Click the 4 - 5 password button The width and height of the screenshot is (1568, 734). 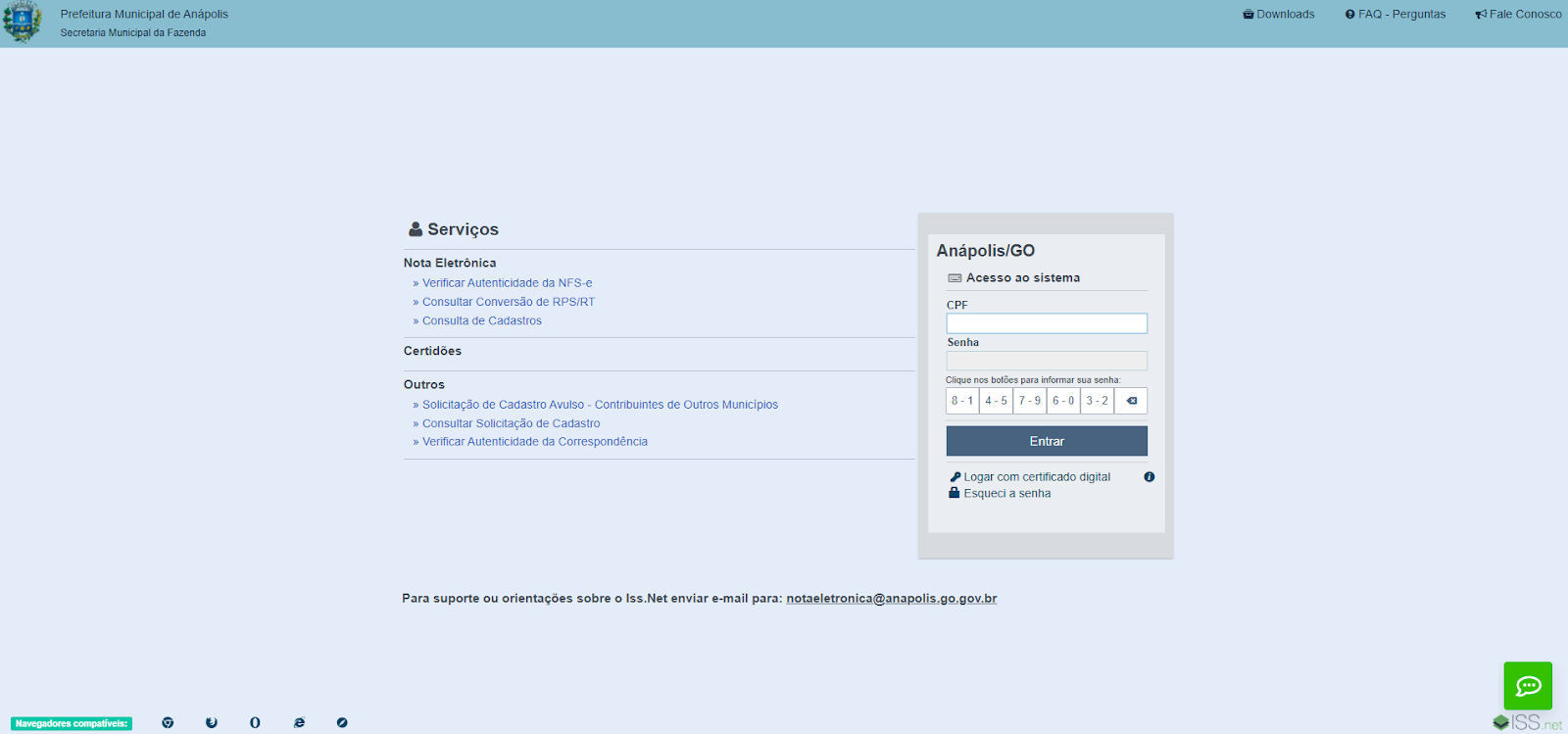pos(997,401)
